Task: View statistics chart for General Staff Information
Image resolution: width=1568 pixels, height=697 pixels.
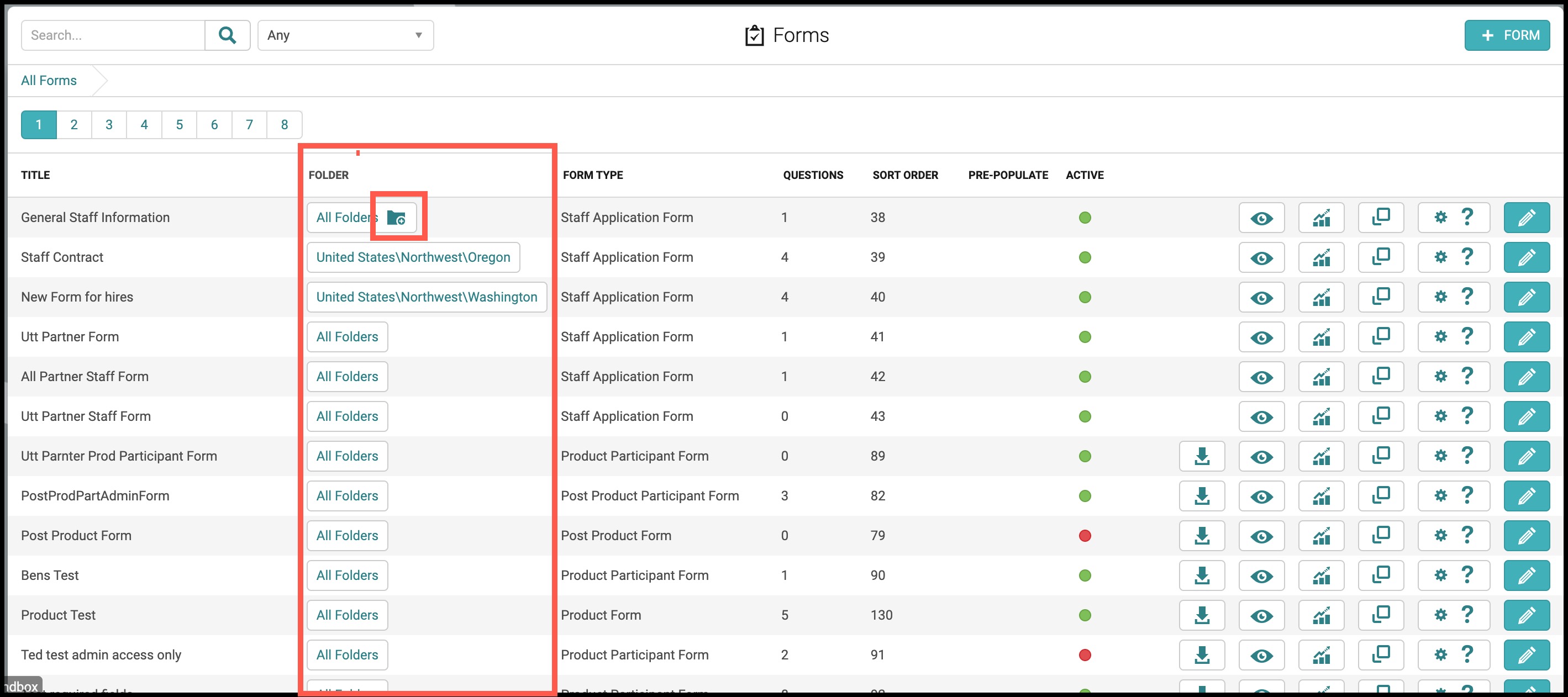Action: tap(1321, 218)
